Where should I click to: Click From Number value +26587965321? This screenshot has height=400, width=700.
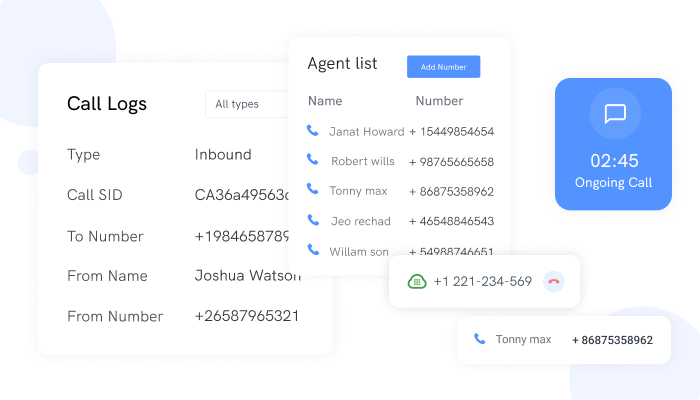pyautogui.click(x=247, y=316)
